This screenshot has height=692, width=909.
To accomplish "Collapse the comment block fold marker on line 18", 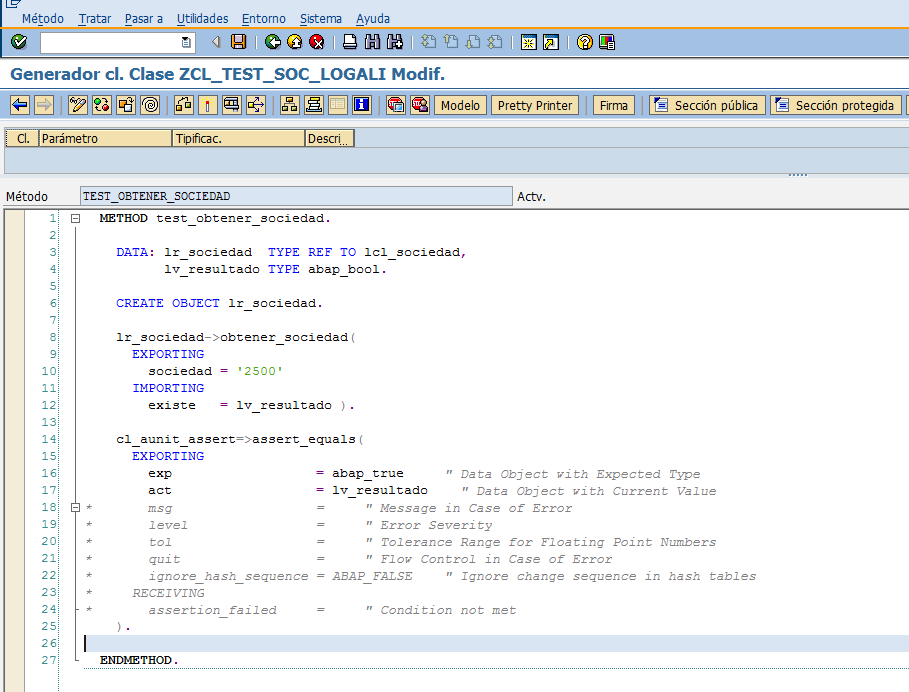I will pyautogui.click(x=75, y=508).
